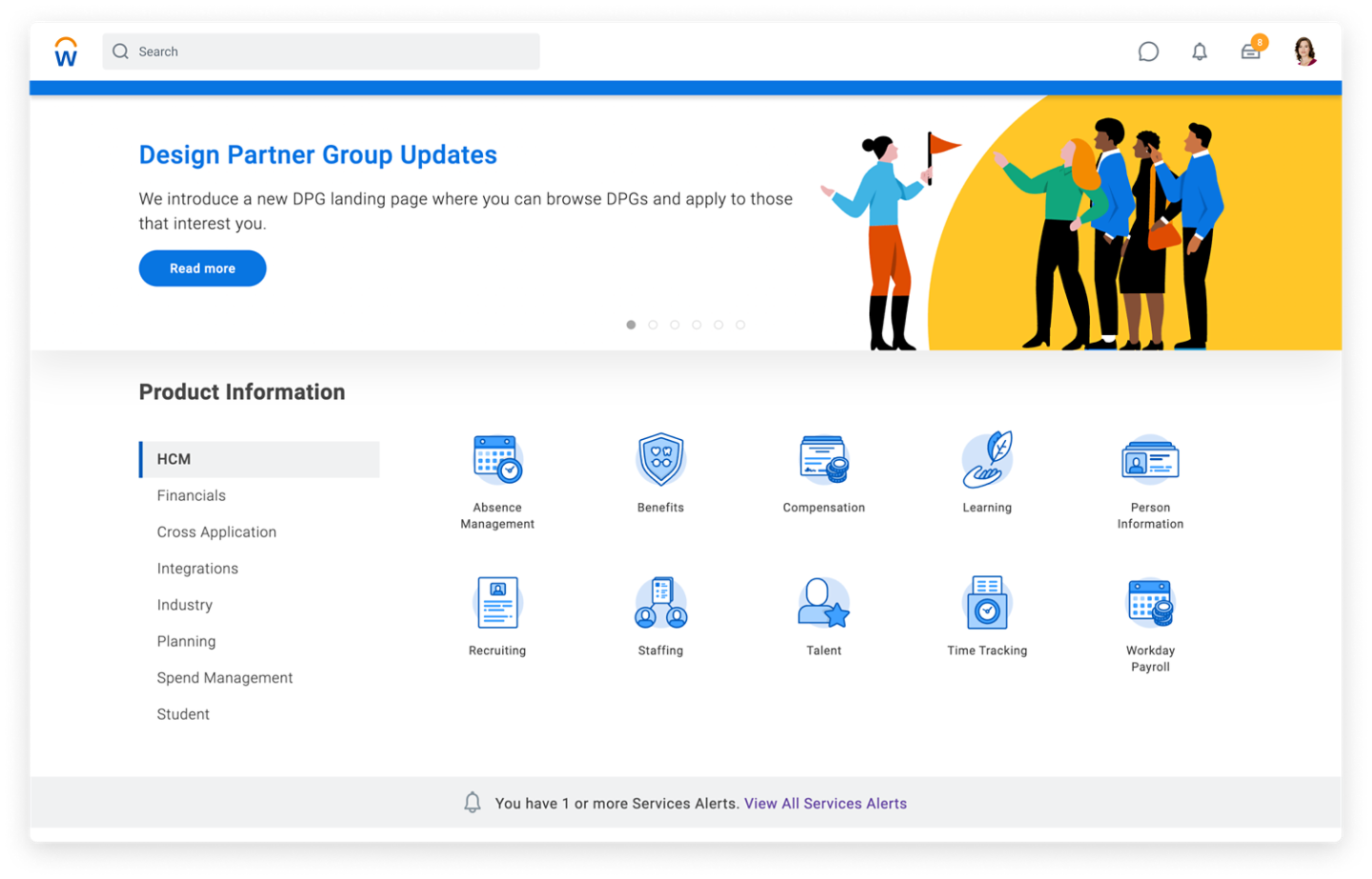Open the Compensation product icon
Screen dimensions: 1372x879
tap(823, 459)
